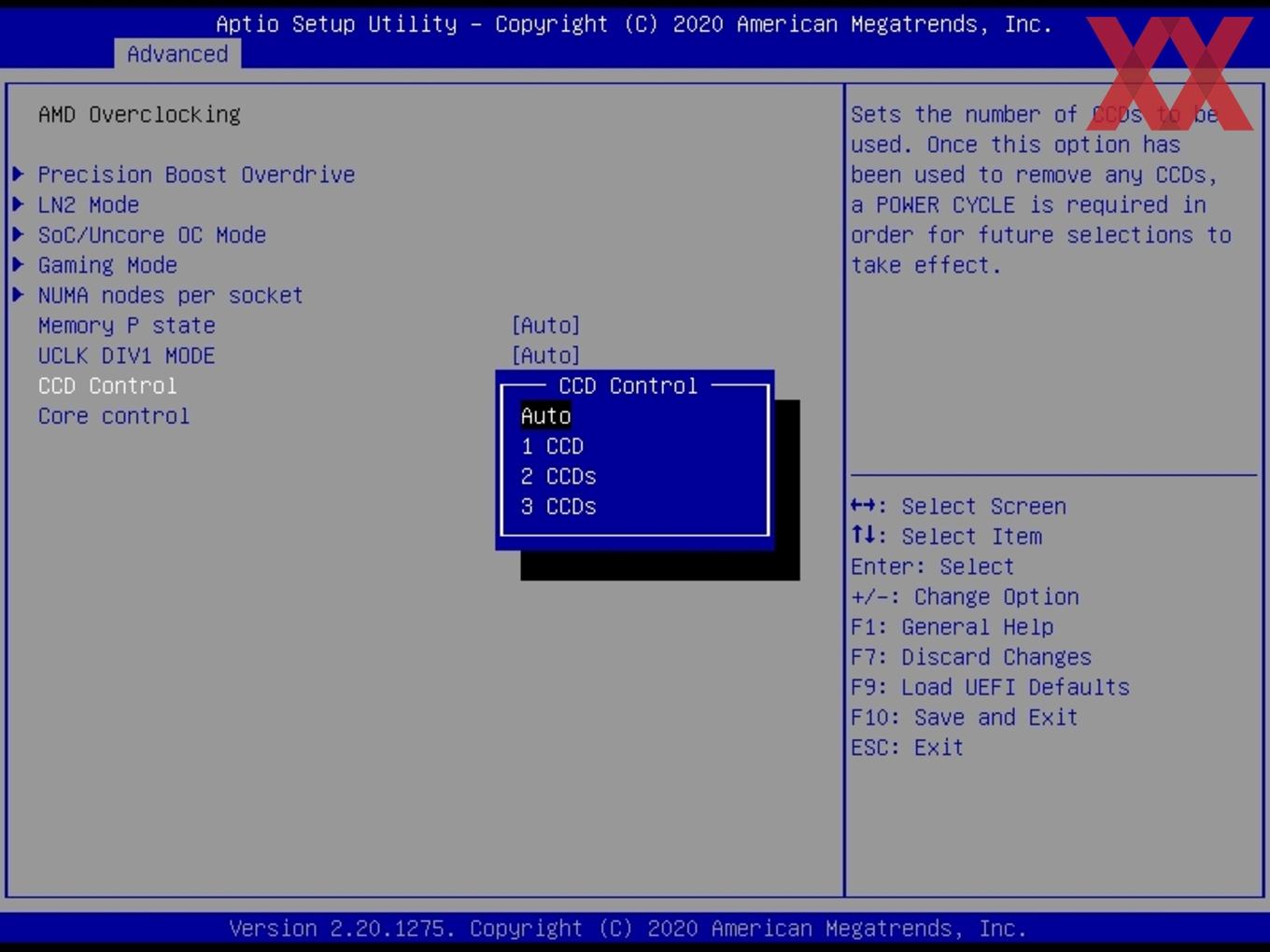Click the Version 2.20.1275 footer text
The height and width of the screenshot is (952, 1270).
(x=628, y=928)
